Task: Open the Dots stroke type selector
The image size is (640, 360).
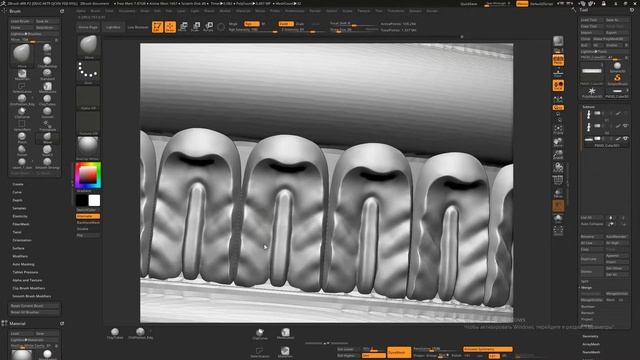Action: click(x=88, y=72)
